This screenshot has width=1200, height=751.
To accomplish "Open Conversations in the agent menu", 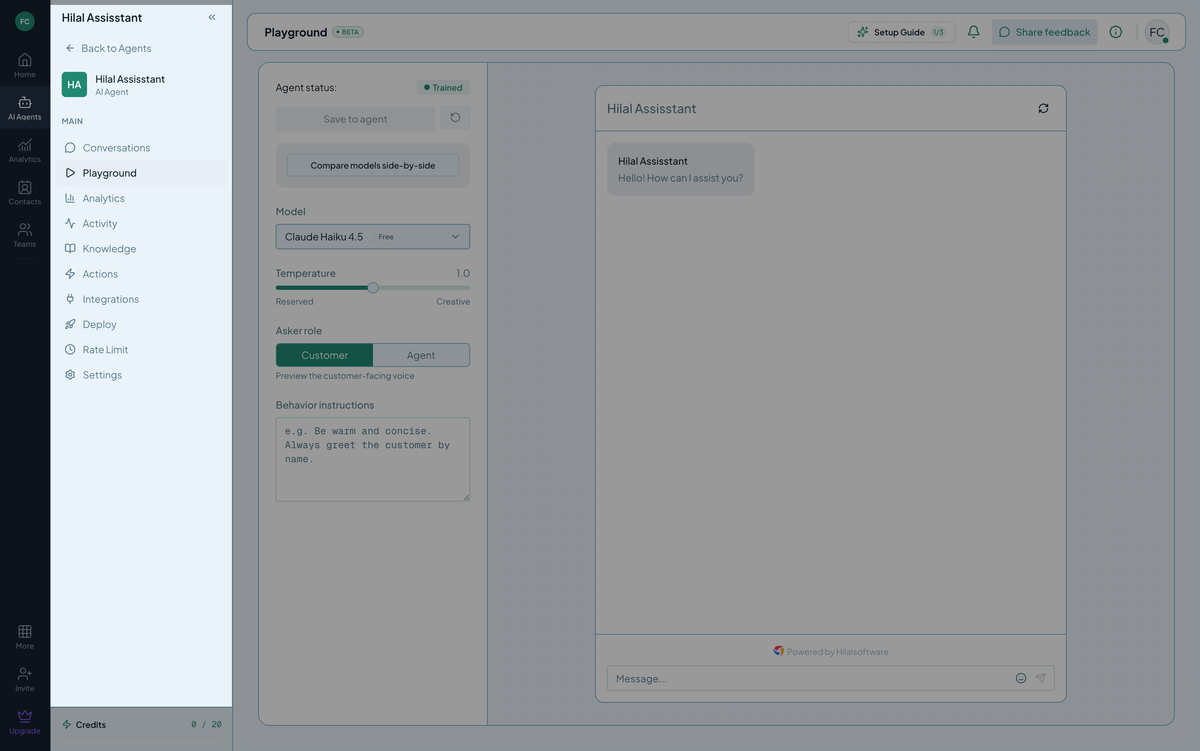I will (x=141, y=148).
